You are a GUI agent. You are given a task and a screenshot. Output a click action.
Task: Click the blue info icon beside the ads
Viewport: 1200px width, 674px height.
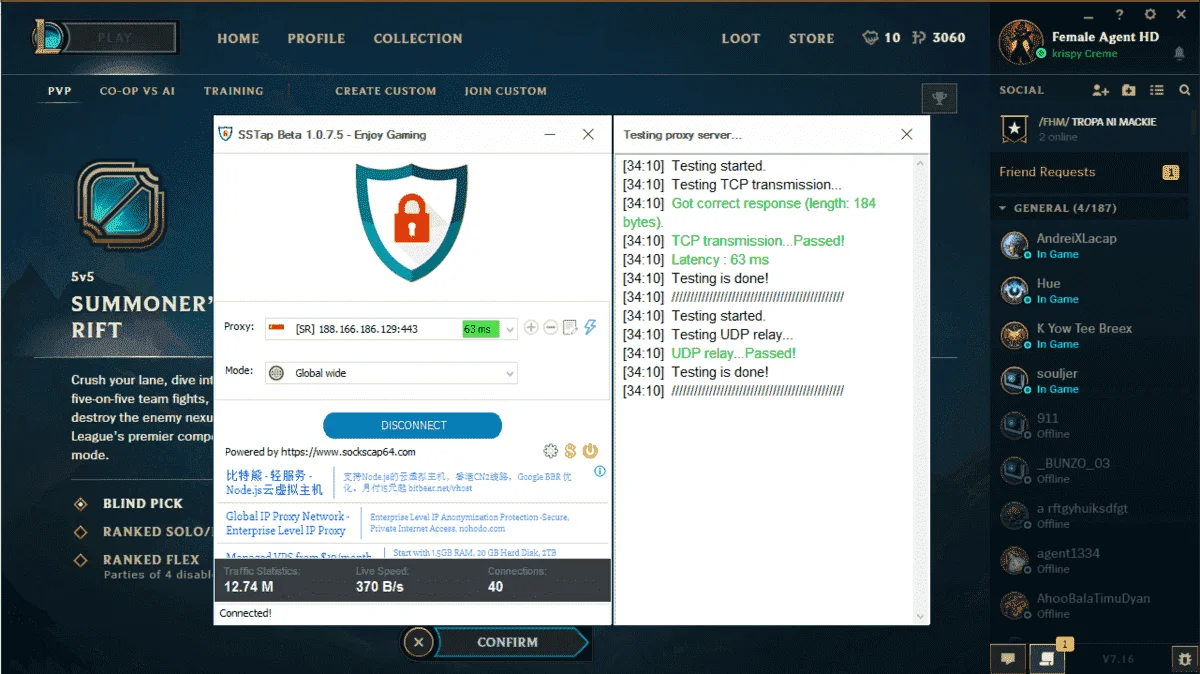[600, 471]
